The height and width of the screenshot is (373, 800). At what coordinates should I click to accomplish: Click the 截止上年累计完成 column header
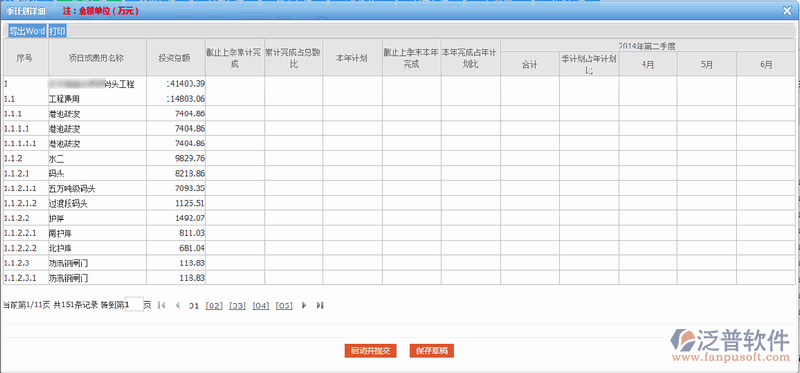tap(235, 58)
